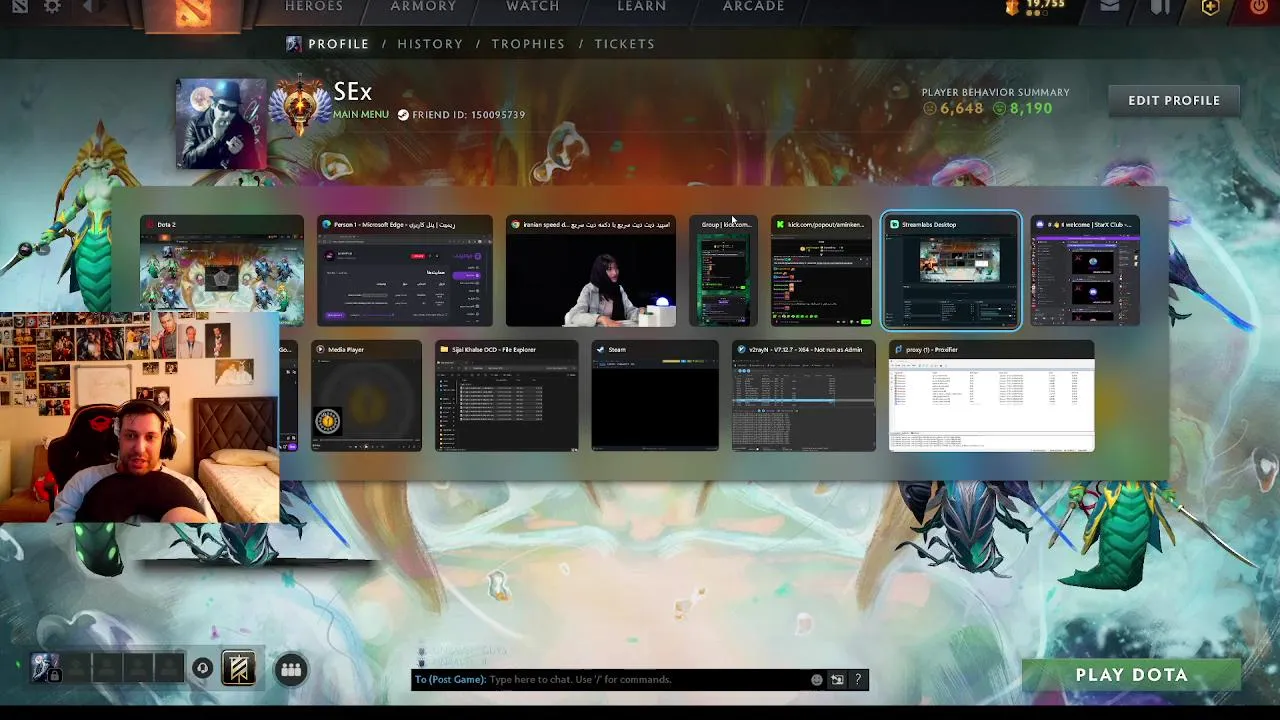Click the back arrow in top bar
Viewport: 1280px width, 720px height.
point(88,6)
